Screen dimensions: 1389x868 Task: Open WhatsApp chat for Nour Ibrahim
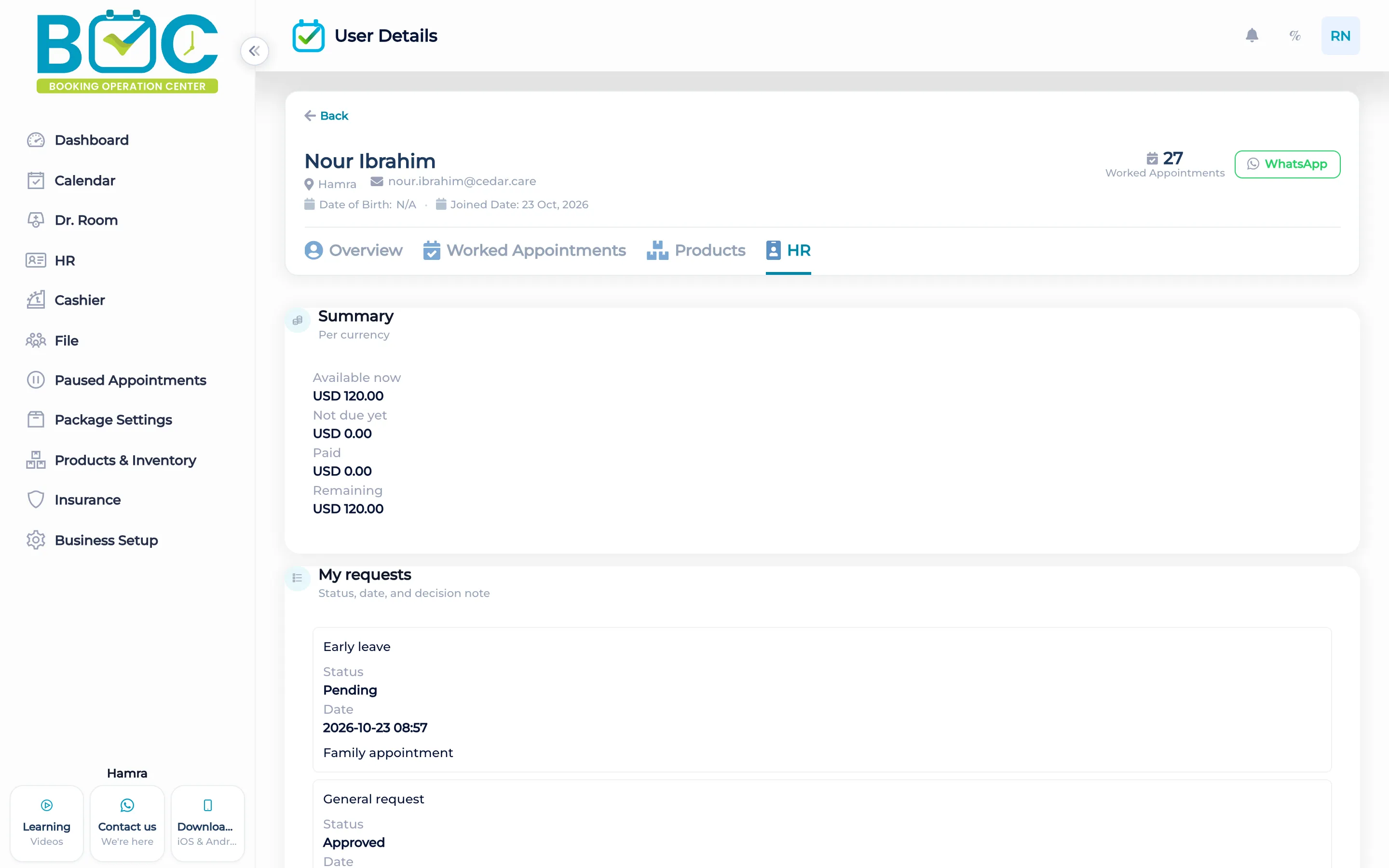point(1287,164)
